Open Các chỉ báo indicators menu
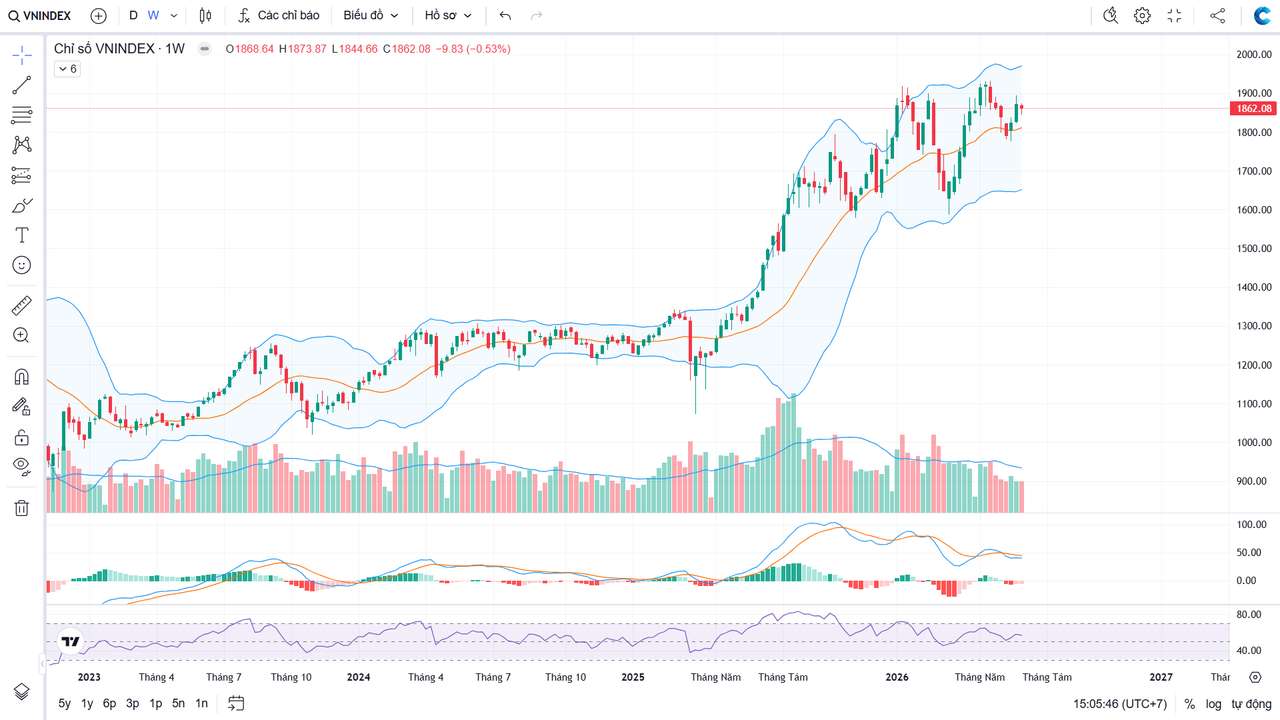This screenshot has width=1280, height=720. tap(279, 16)
